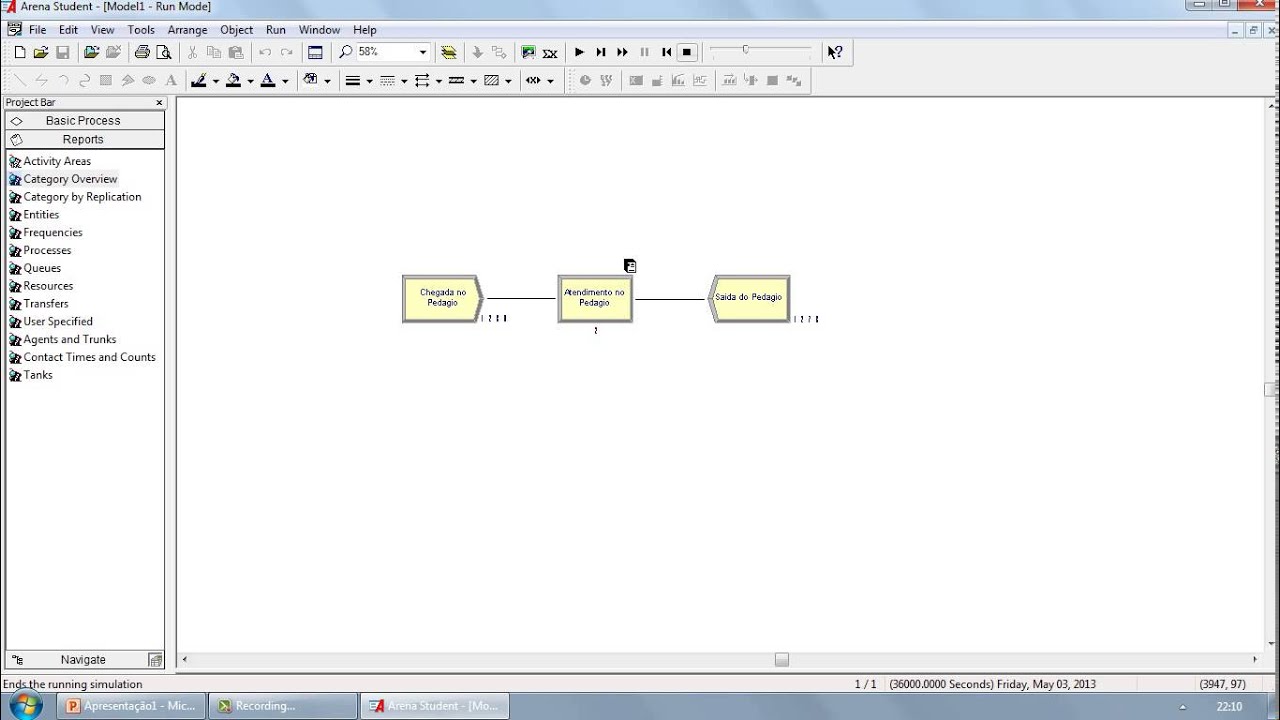Switch to PowerPoint Apresentação1 in taskbar
1280x720 pixels.
[131, 706]
